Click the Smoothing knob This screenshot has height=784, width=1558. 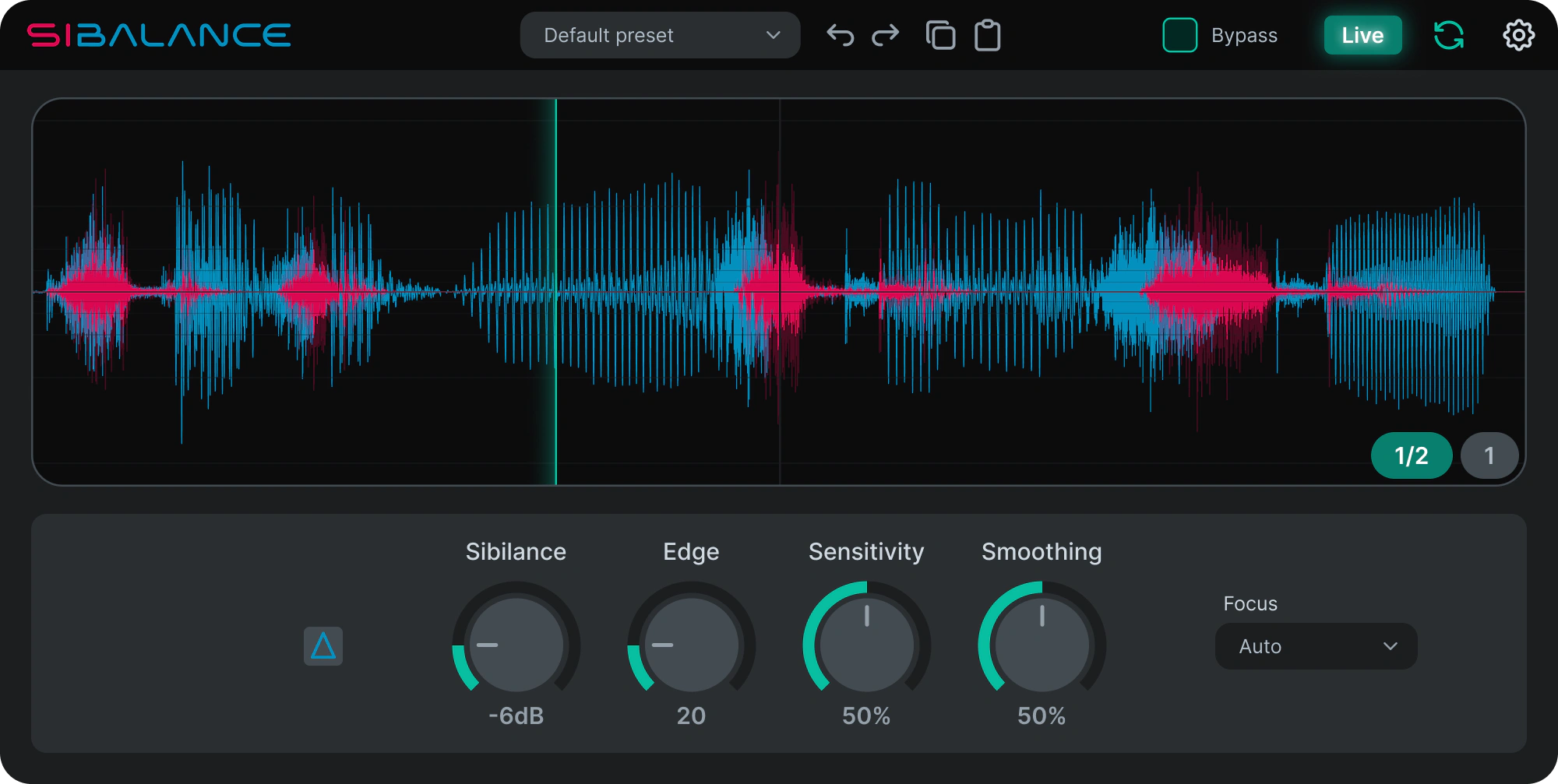click(x=1042, y=645)
